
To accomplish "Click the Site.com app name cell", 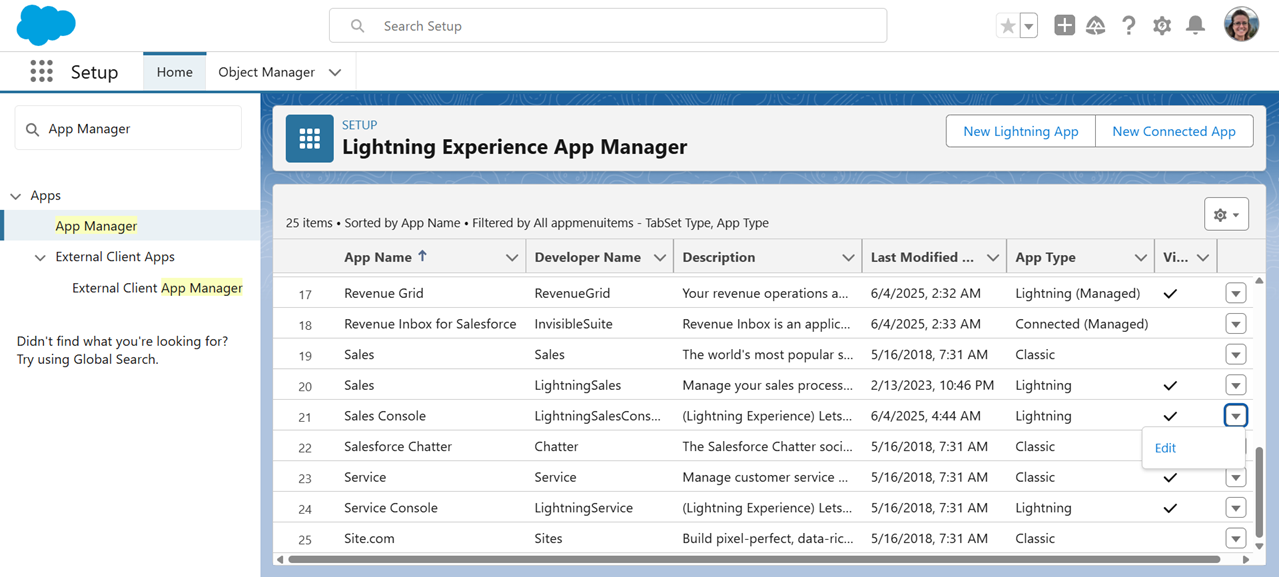I will 369,539.
